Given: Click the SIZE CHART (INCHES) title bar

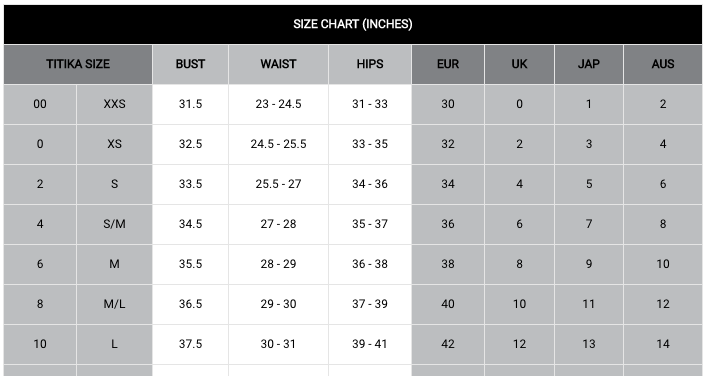Looking at the screenshot, I should (353, 24).
